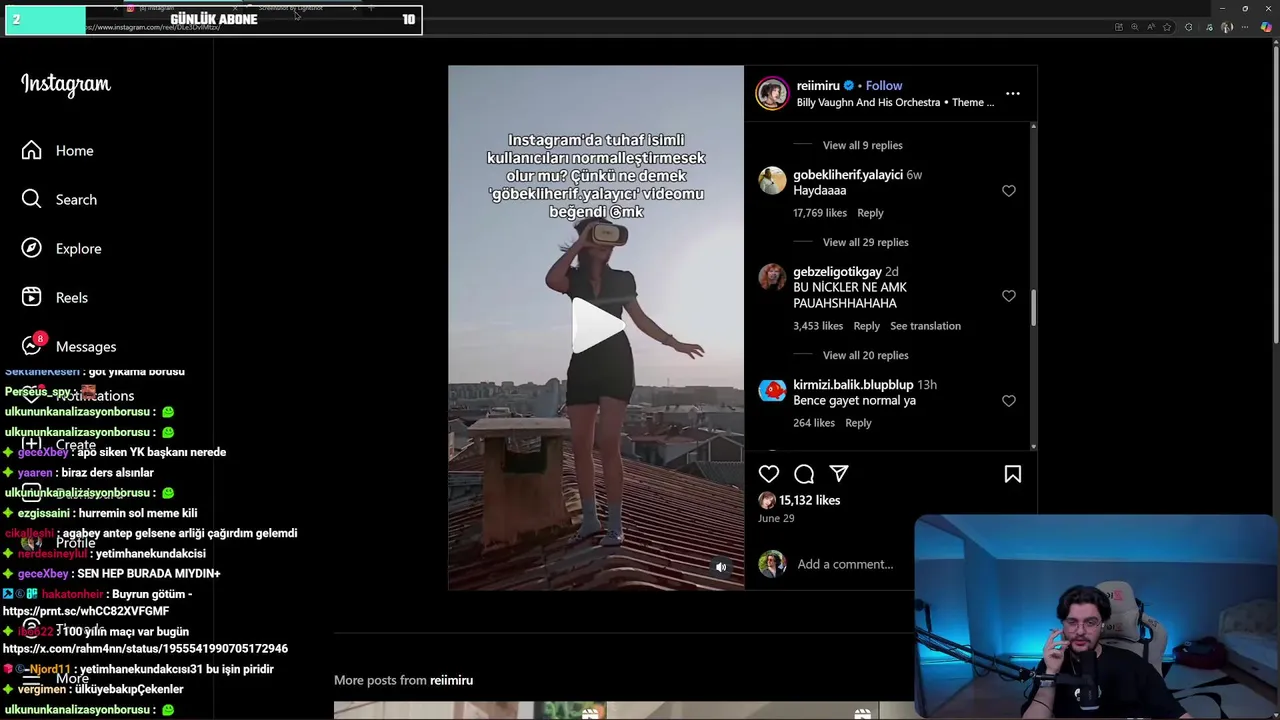Open comment bubble icon below post

(804, 474)
